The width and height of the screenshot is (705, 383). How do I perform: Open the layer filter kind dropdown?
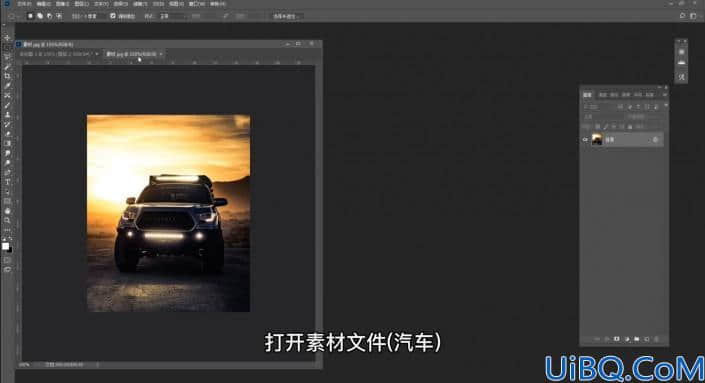tap(598, 107)
